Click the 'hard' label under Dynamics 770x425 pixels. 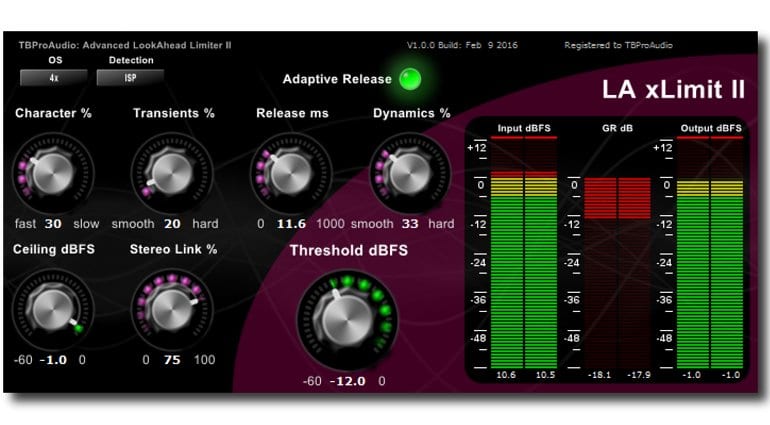point(441,224)
